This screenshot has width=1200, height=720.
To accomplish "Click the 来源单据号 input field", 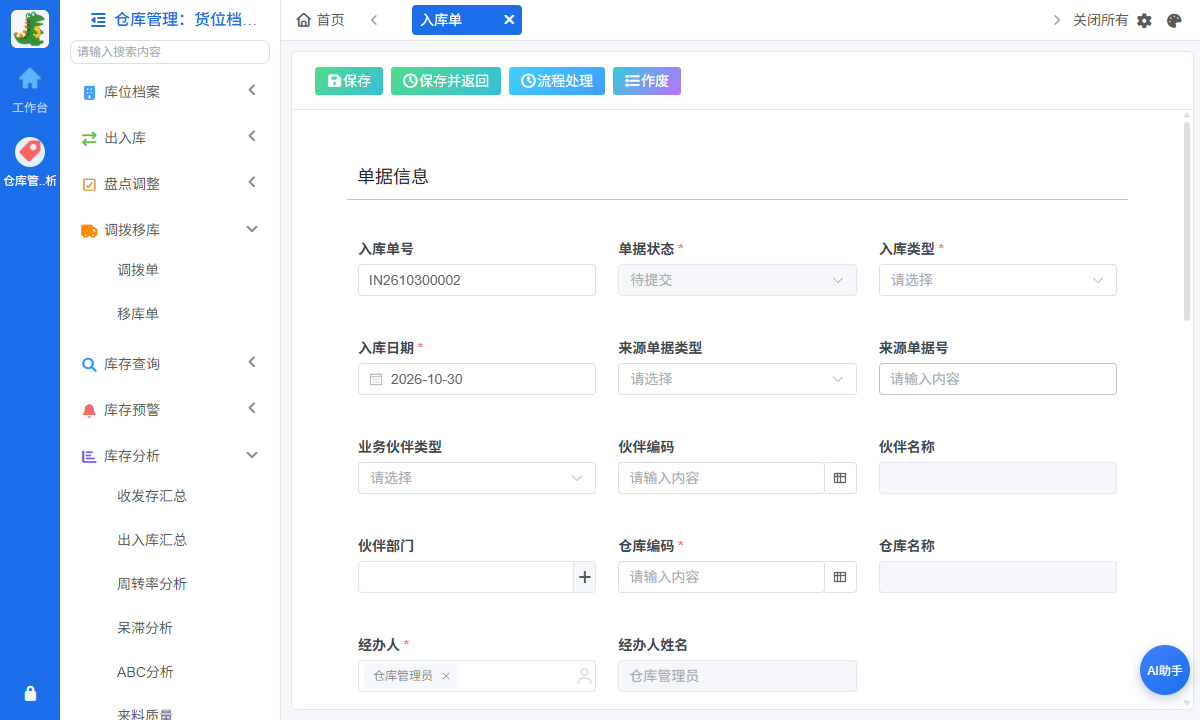I will 998,379.
